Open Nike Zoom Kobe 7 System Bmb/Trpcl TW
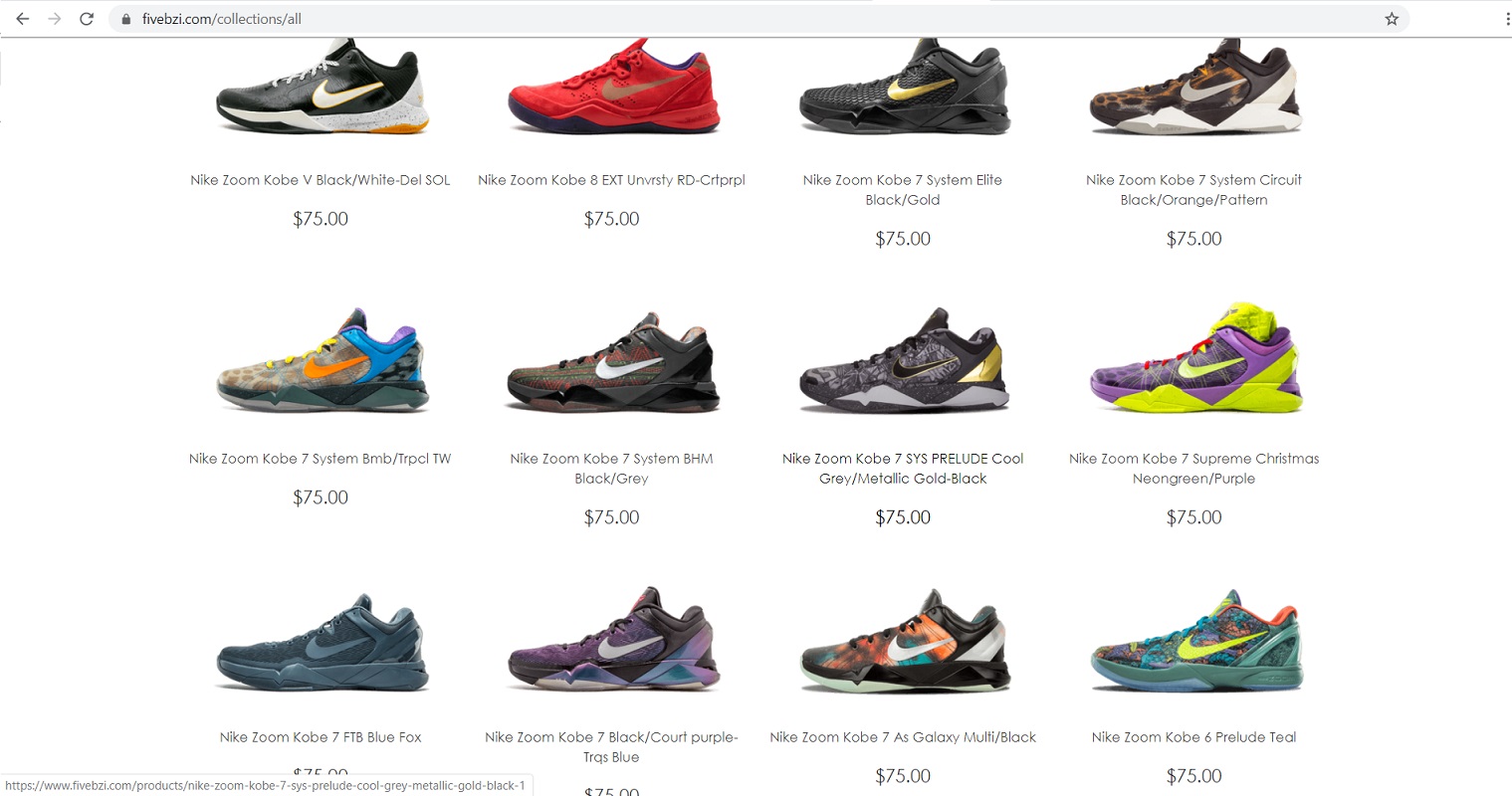Screen dimensions: 1512x796 (321, 459)
